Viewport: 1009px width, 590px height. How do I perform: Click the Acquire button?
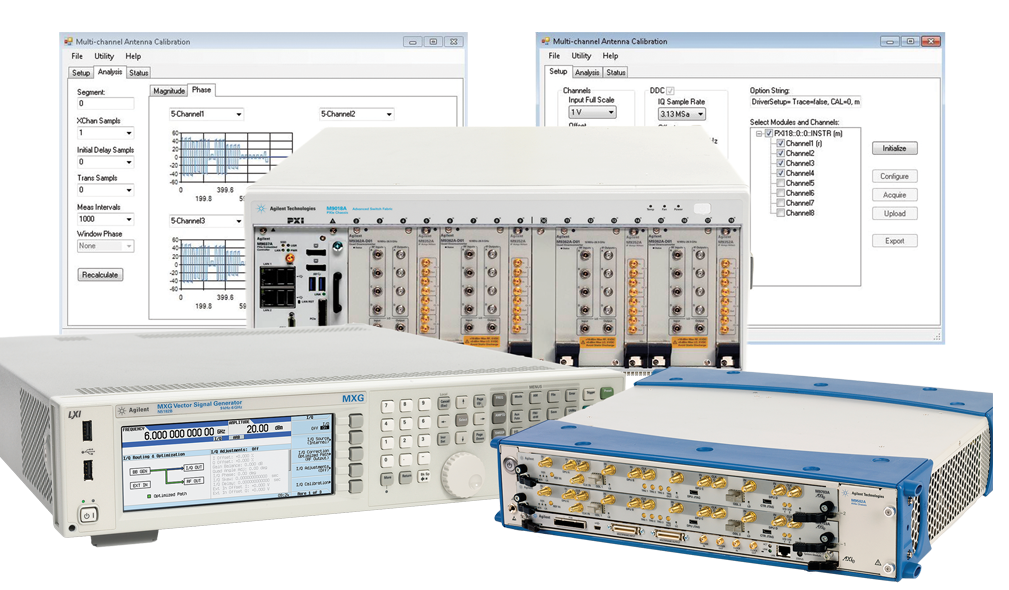tap(894, 195)
